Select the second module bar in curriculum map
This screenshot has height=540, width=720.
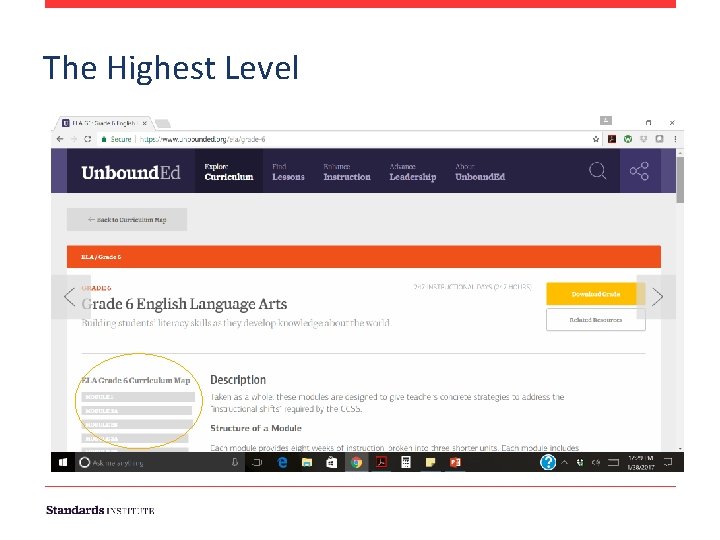(x=137, y=411)
